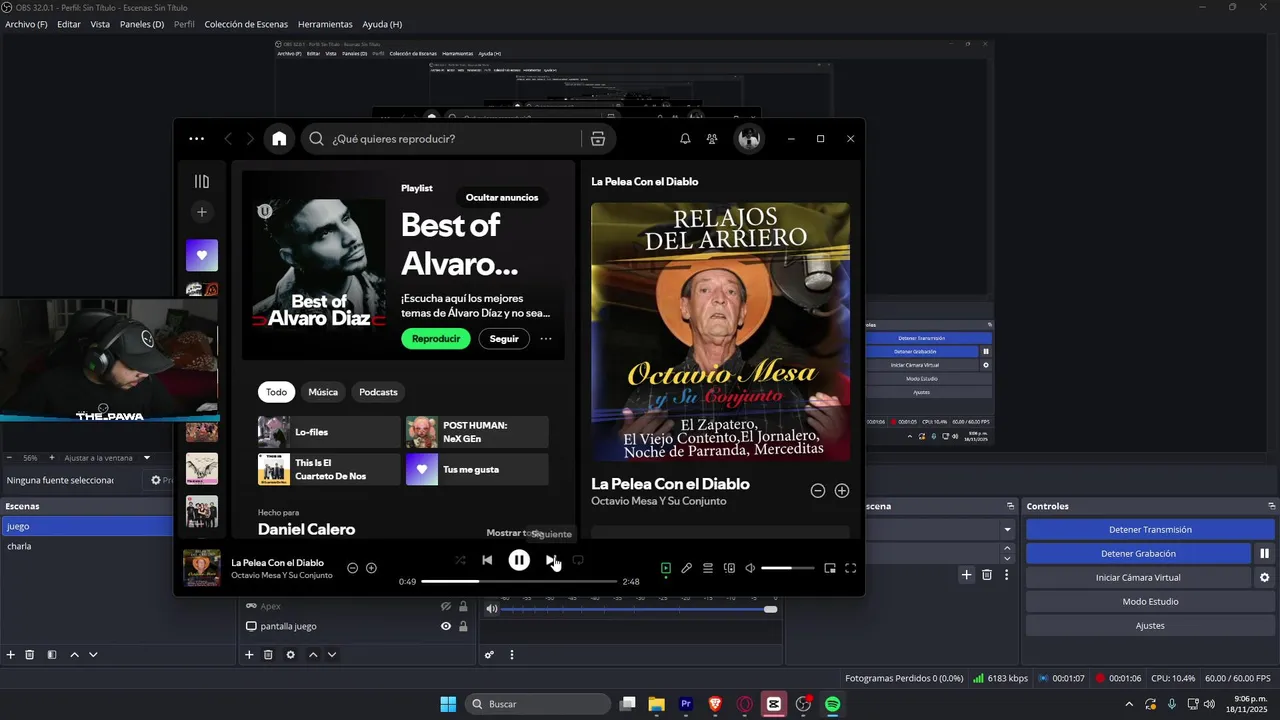Image resolution: width=1280 pixels, height=720 pixels.
Task: Skip to next Spotify track
Action: (551, 560)
